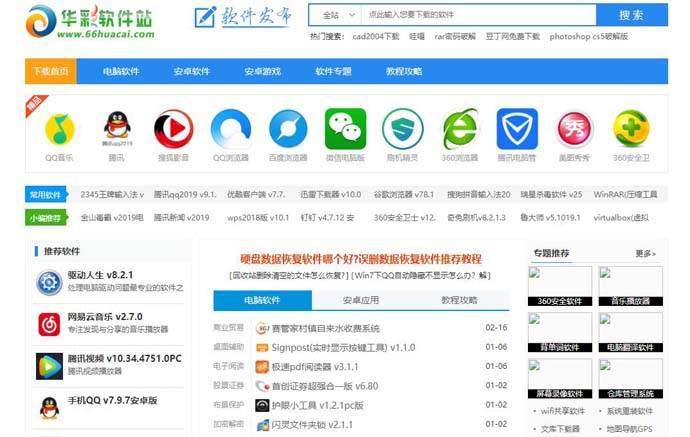This screenshot has width=690, height=437.
Task: Open 安卓软件 navigation item
Action: [191, 71]
